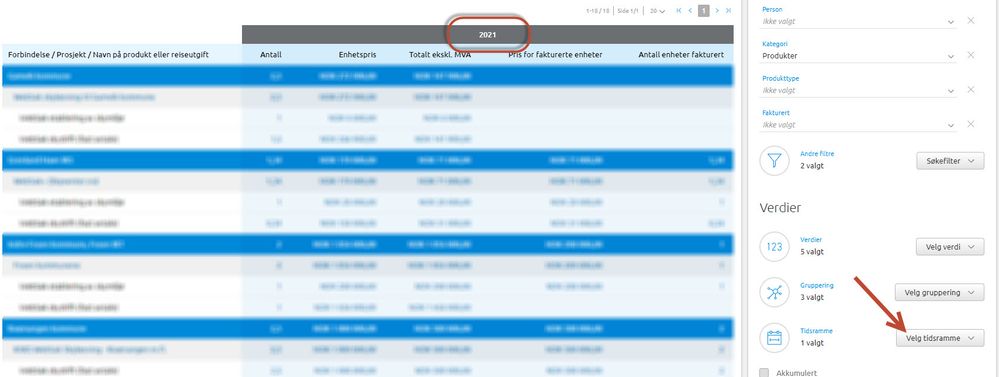Open the Velg verdi dropdown button
The image size is (999, 377).
pos(950,246)
